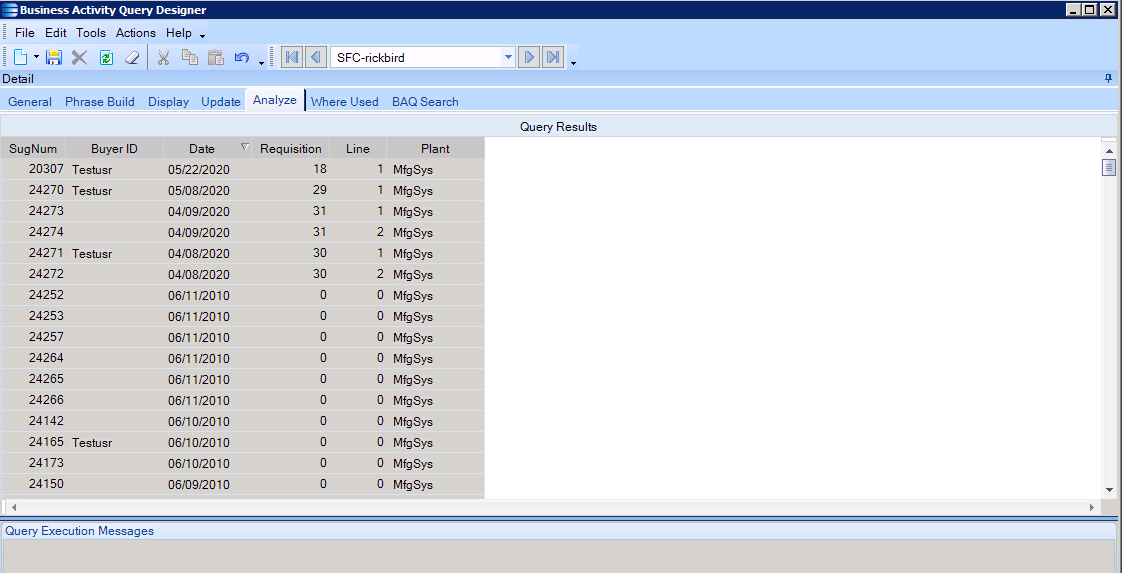The width and height of the screenshot is (1126, 573).
Task: Open standard toolbar overflow options arrow
Action: 261,63
